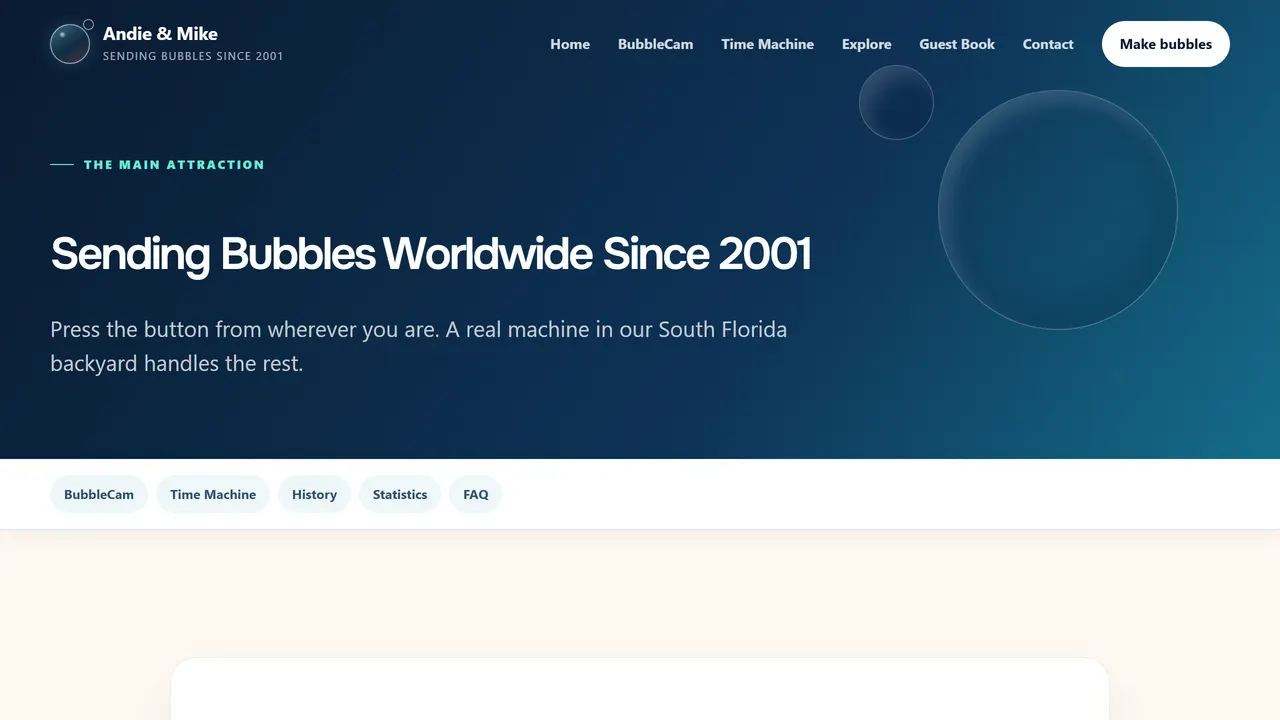Click the Andie & Mike site title

tap(160, 34)
